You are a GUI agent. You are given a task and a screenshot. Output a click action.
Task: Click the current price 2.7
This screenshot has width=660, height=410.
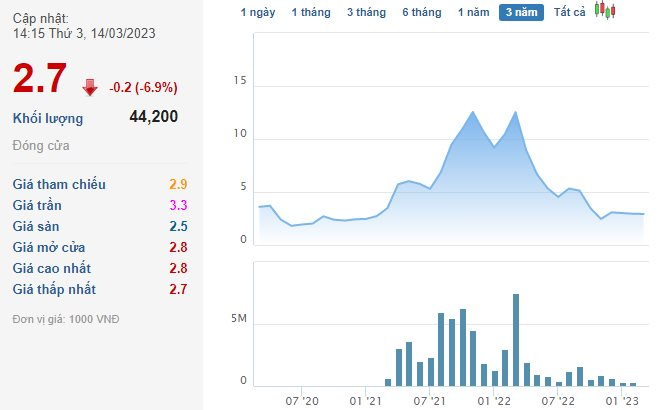[40, 78]
